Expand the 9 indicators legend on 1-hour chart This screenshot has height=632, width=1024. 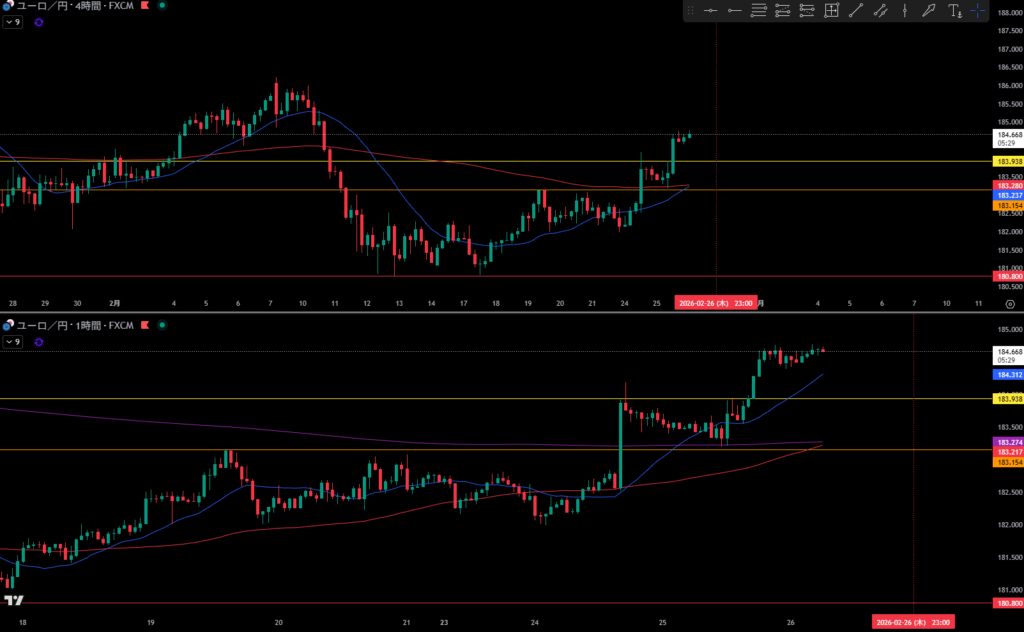pyautogui.click(x=13, y=341)
